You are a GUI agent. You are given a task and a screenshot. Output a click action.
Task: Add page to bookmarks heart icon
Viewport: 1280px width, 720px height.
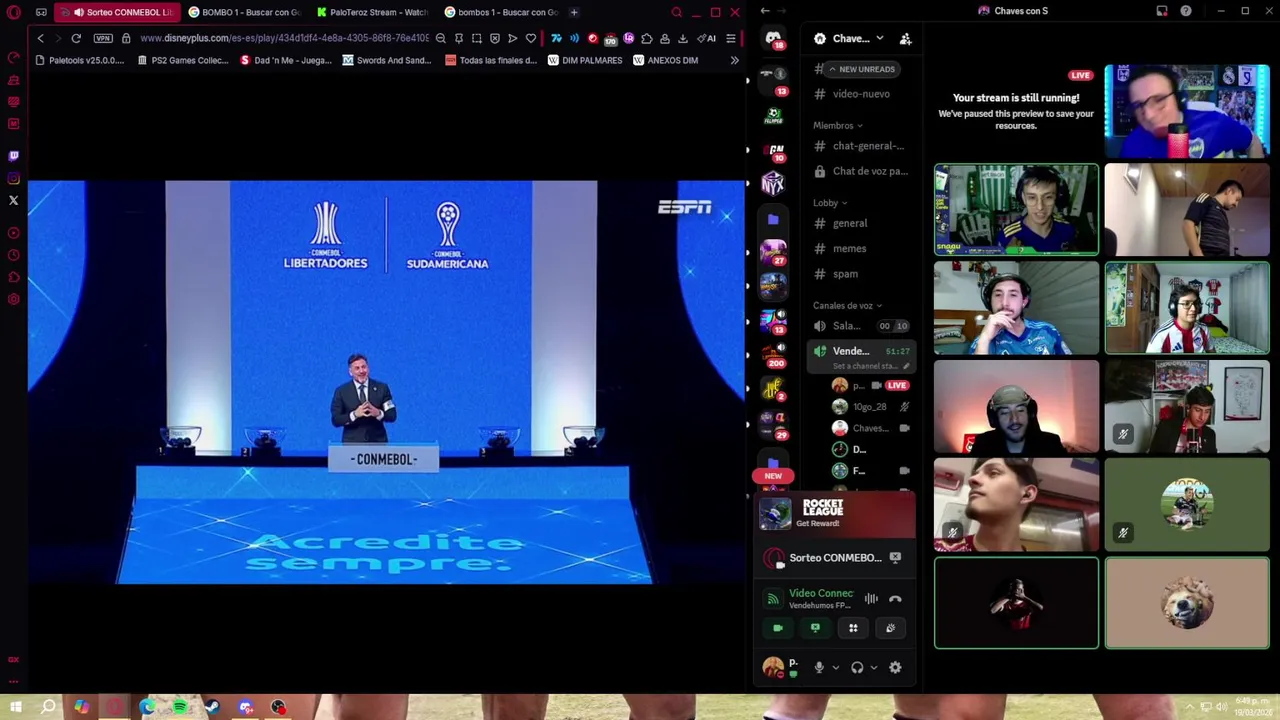pyautogui.click(x=530, y=38)
